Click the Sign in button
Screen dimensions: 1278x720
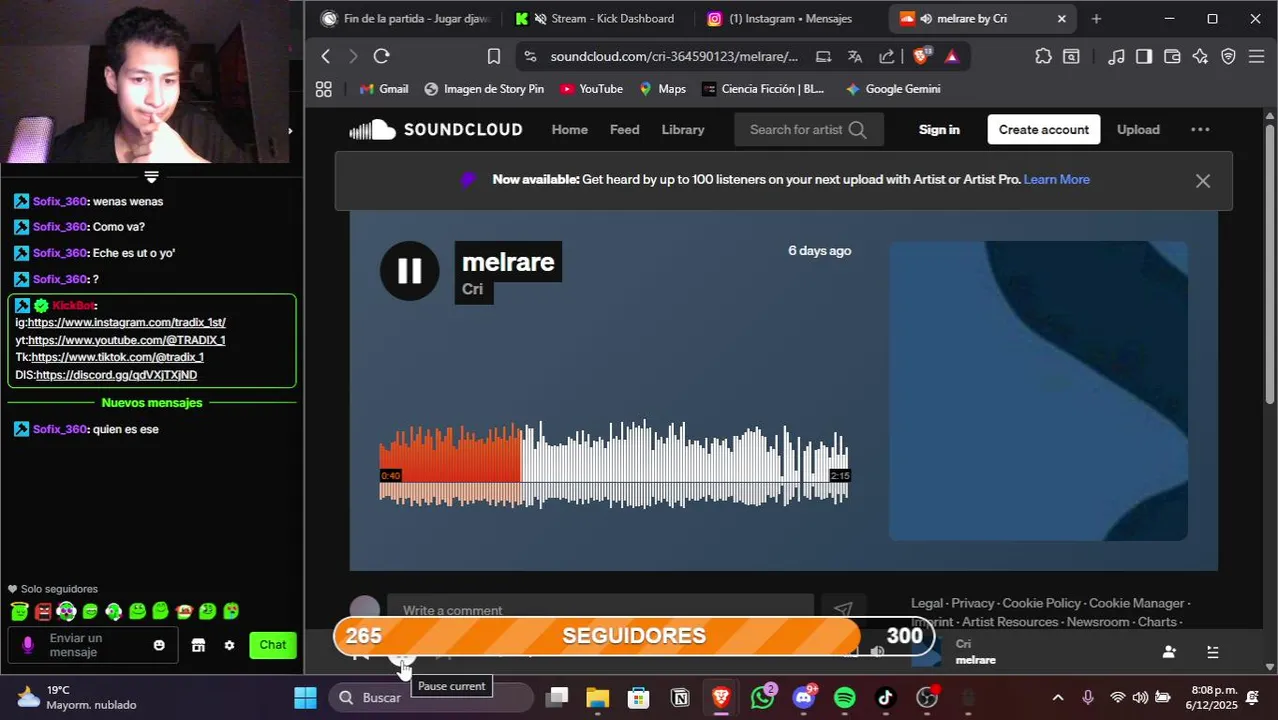(x=939, y=130)
